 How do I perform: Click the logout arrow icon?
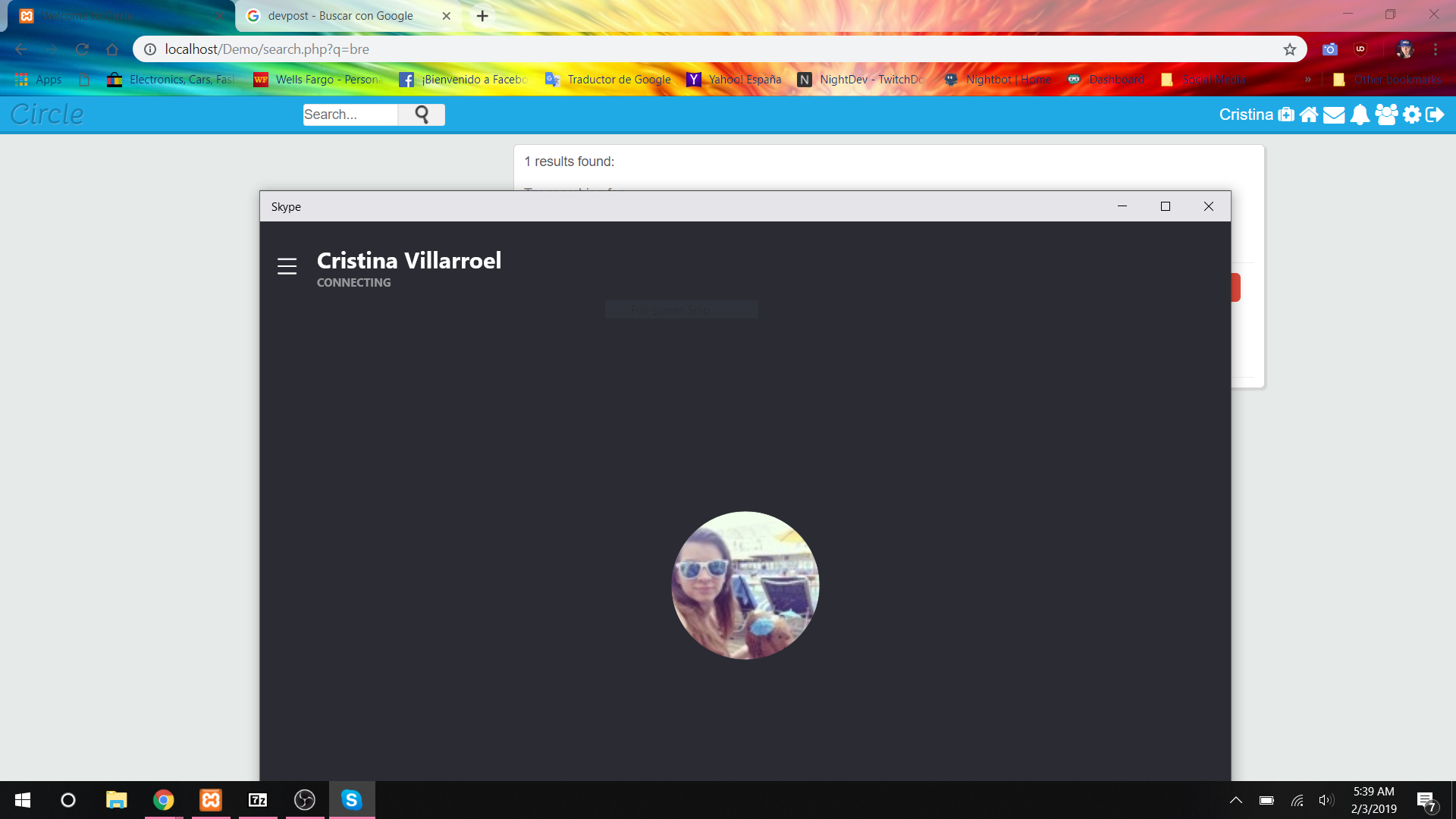1435,115
